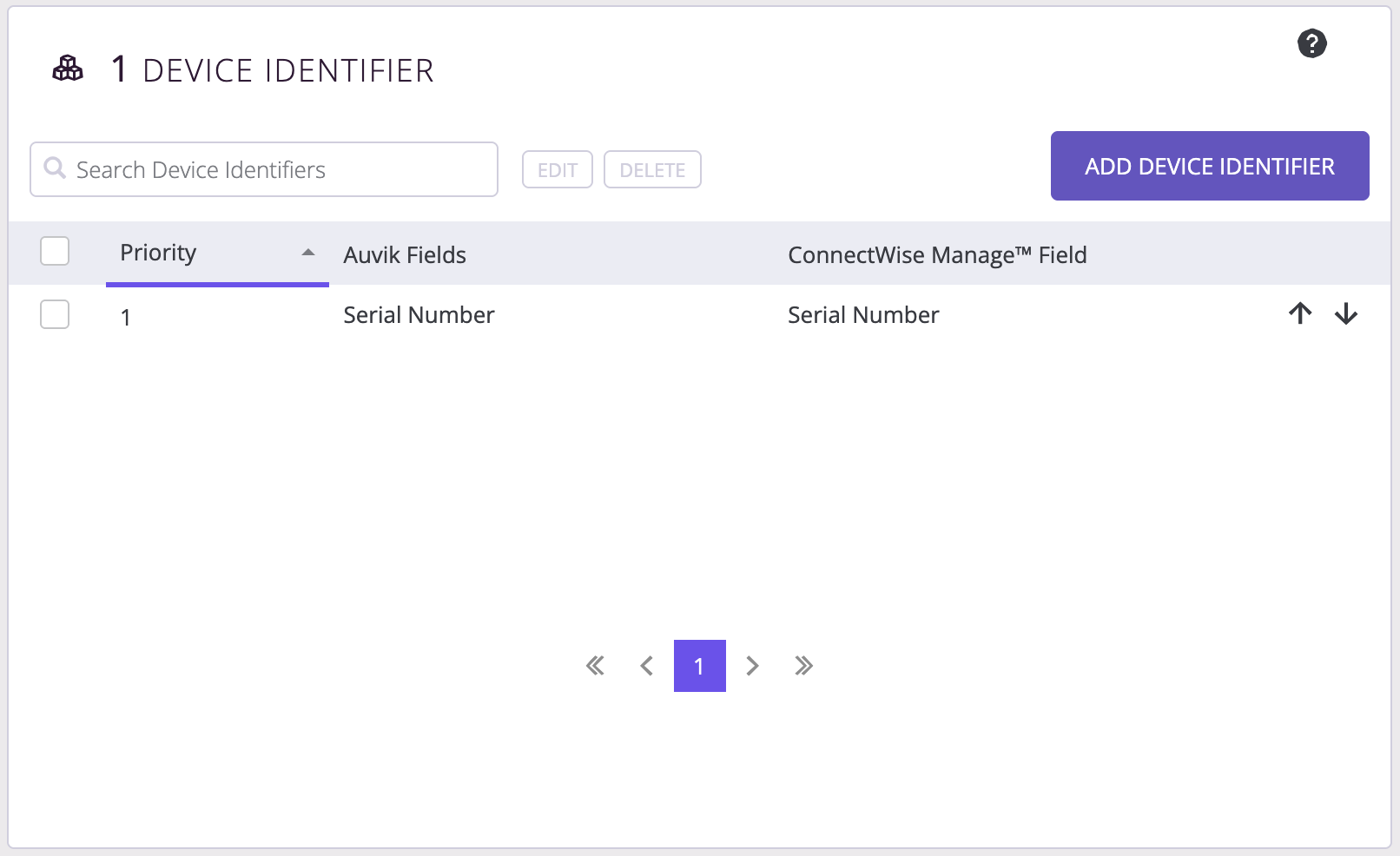1400x856 pixels.
Task: Click the Auvik Fields column header
Action: [405, 254]
